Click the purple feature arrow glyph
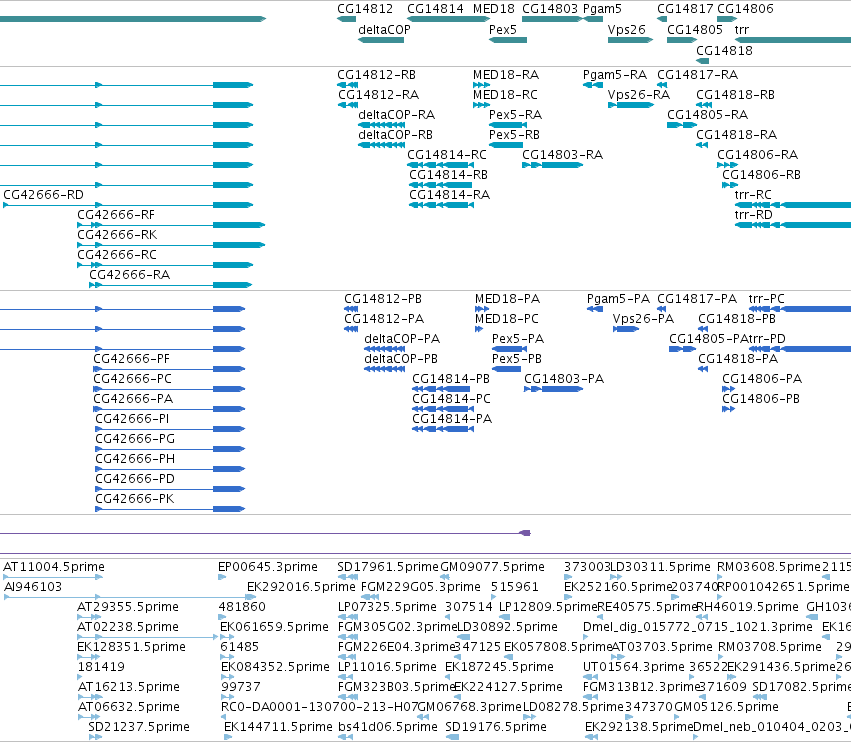Image resolution: width=851 pixels, height=742 pixels. click(525, 533)
